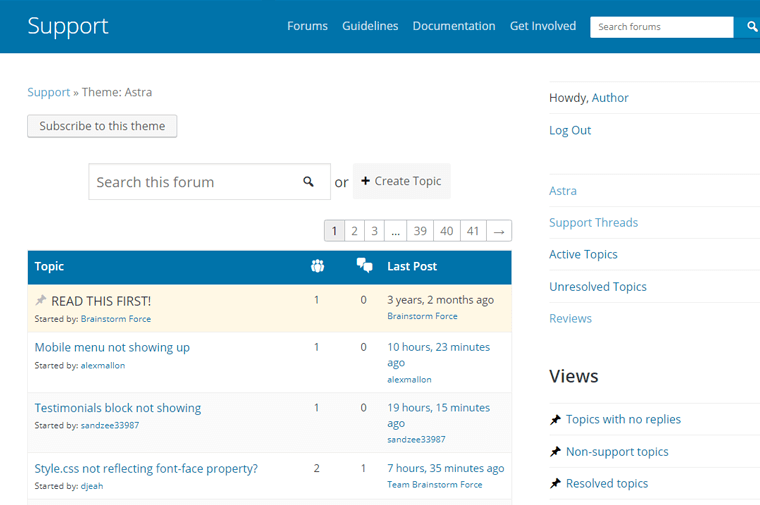Select Log Out in sidebar
The image size is (760, 505).
570,130
